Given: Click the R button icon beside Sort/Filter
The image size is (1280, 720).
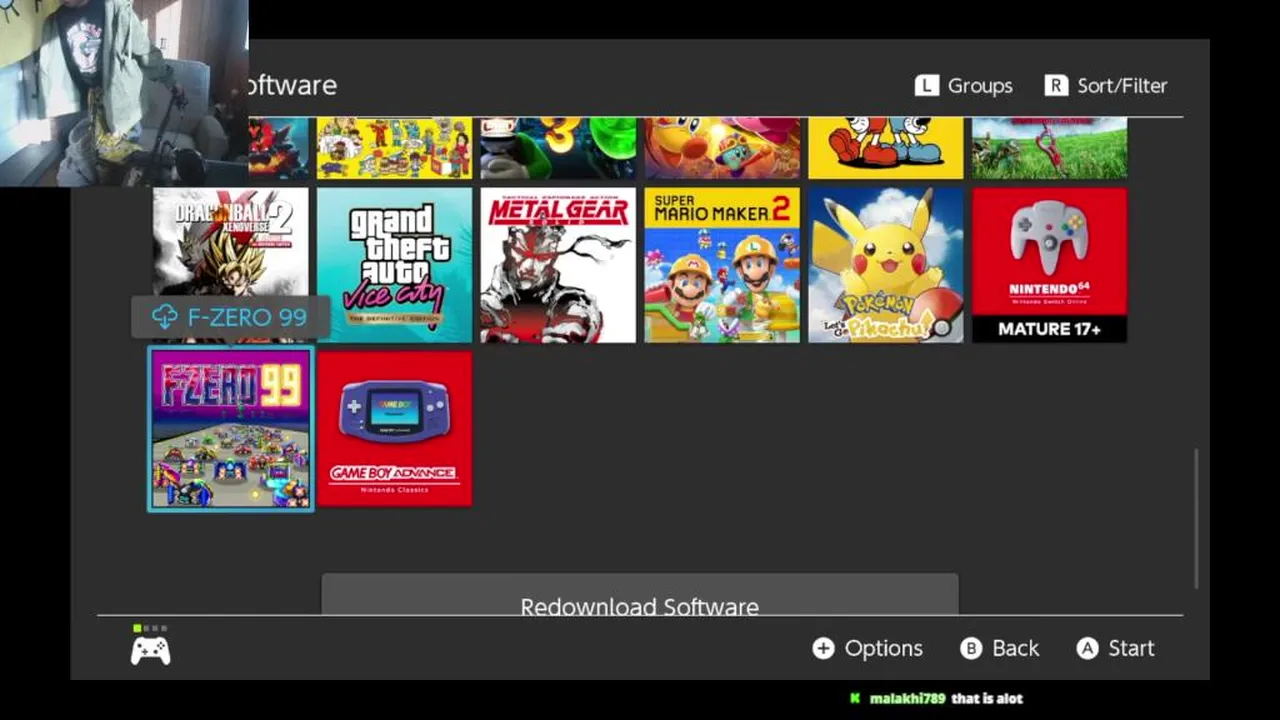Looking at the screenshot, I should tap(1056, 86).
